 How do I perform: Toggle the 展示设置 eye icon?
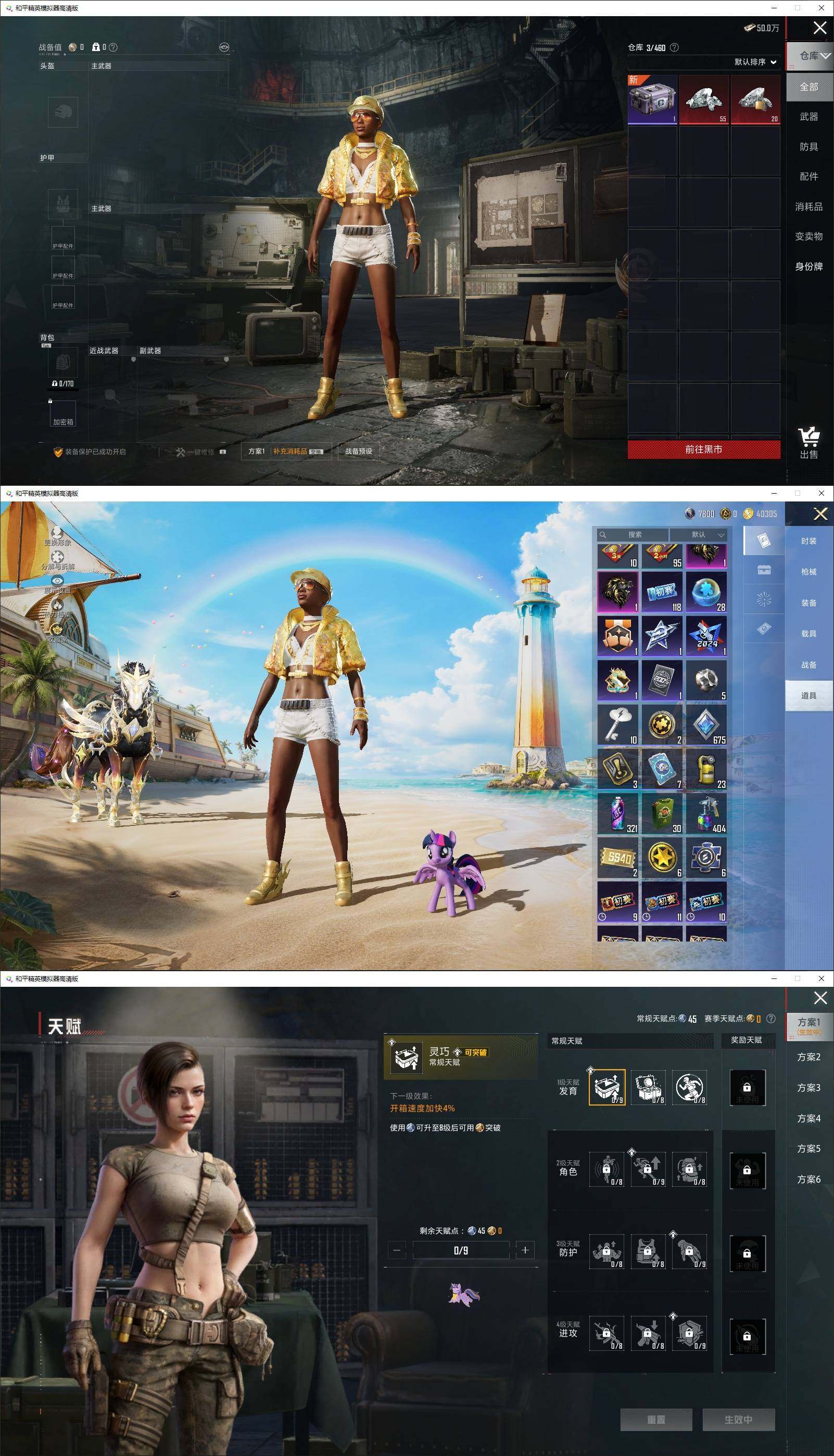[x=57, y=581]
